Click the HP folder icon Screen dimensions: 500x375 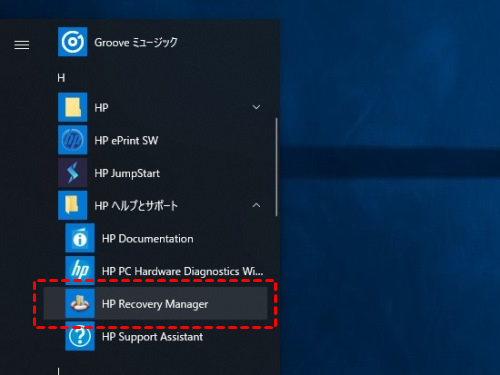[73, 107]
